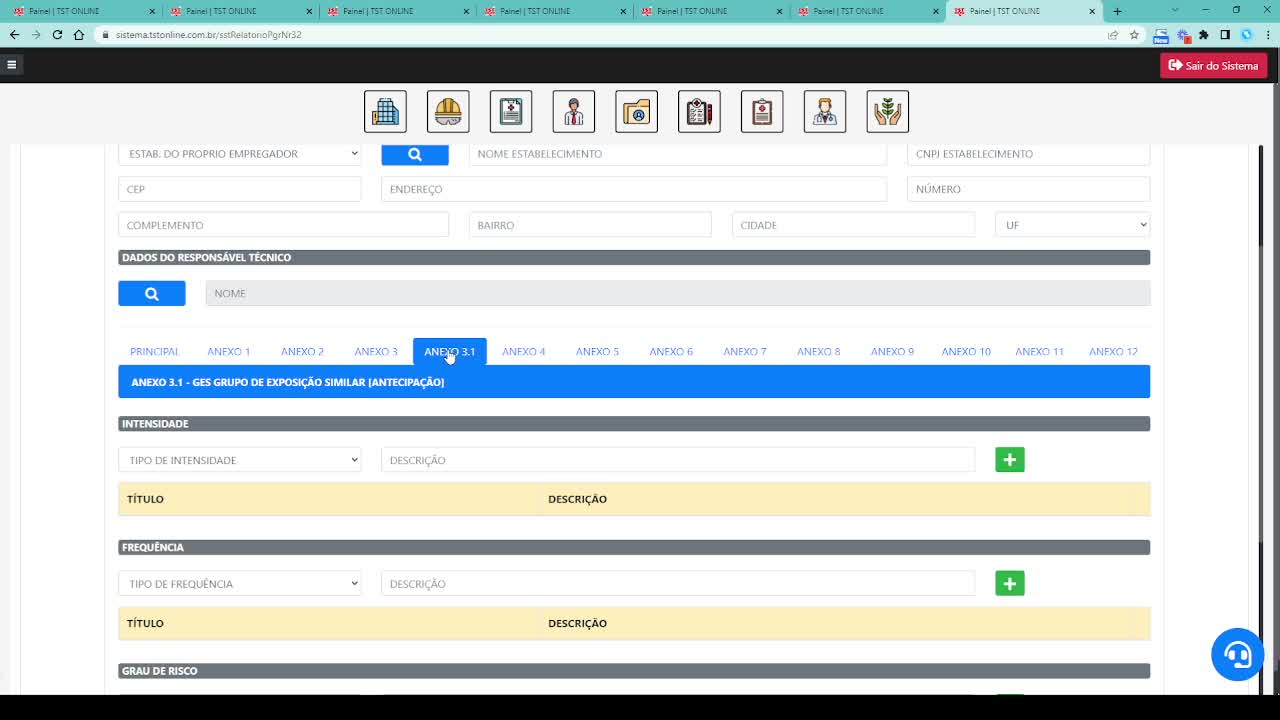Open browser extensions puzzle icon
Screen dimensions: 1280x720
click(1204, 34)
